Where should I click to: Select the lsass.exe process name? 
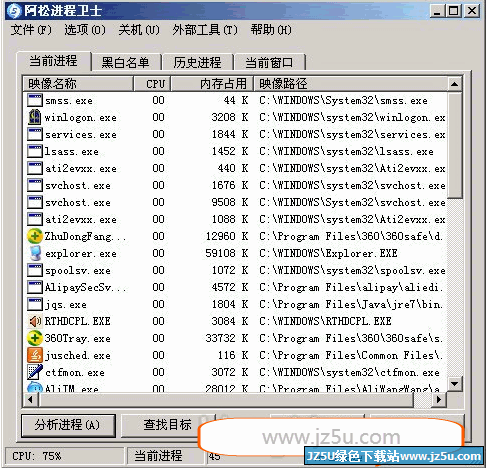71,152
